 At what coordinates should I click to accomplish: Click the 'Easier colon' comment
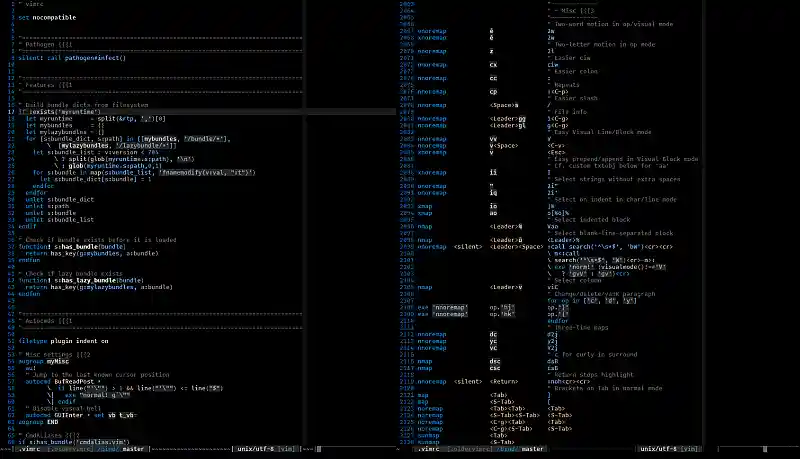coord(576,71)
